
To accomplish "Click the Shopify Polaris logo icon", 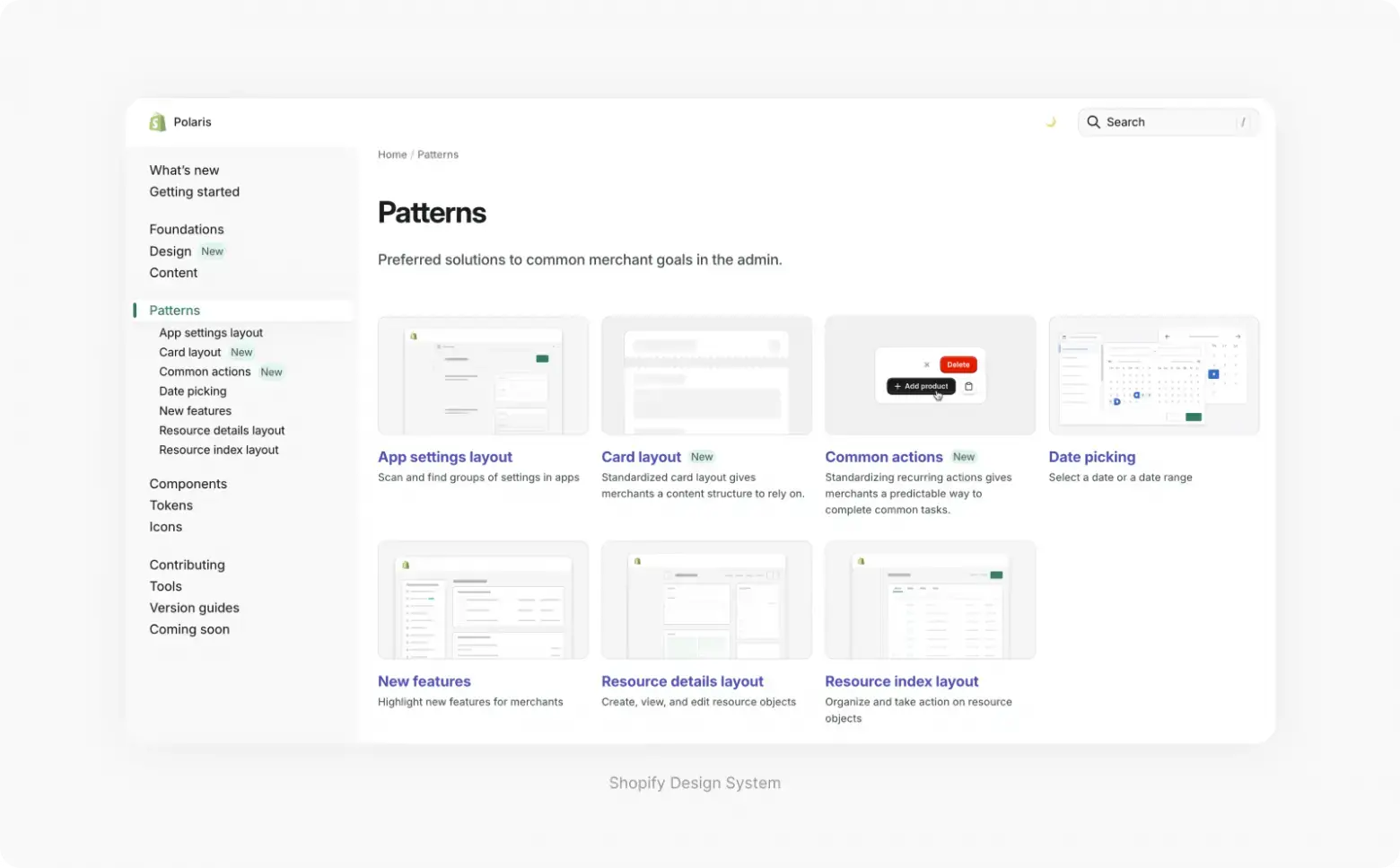I will [158, 122].
